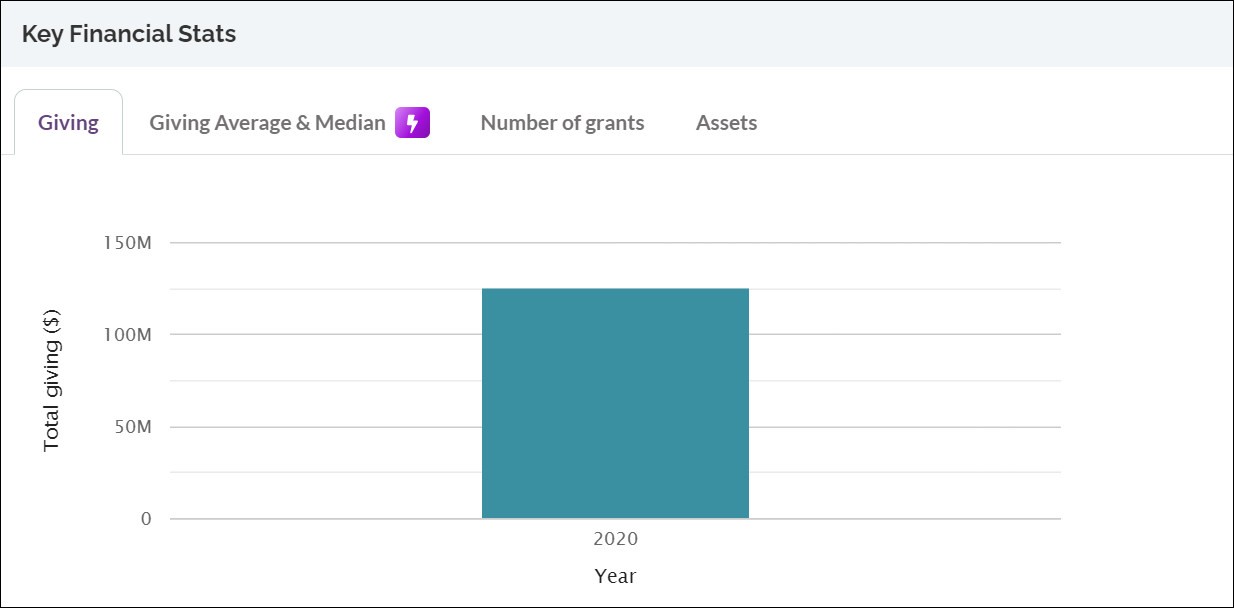Switch to the Giving Average & Median tab

coord(267,122)
